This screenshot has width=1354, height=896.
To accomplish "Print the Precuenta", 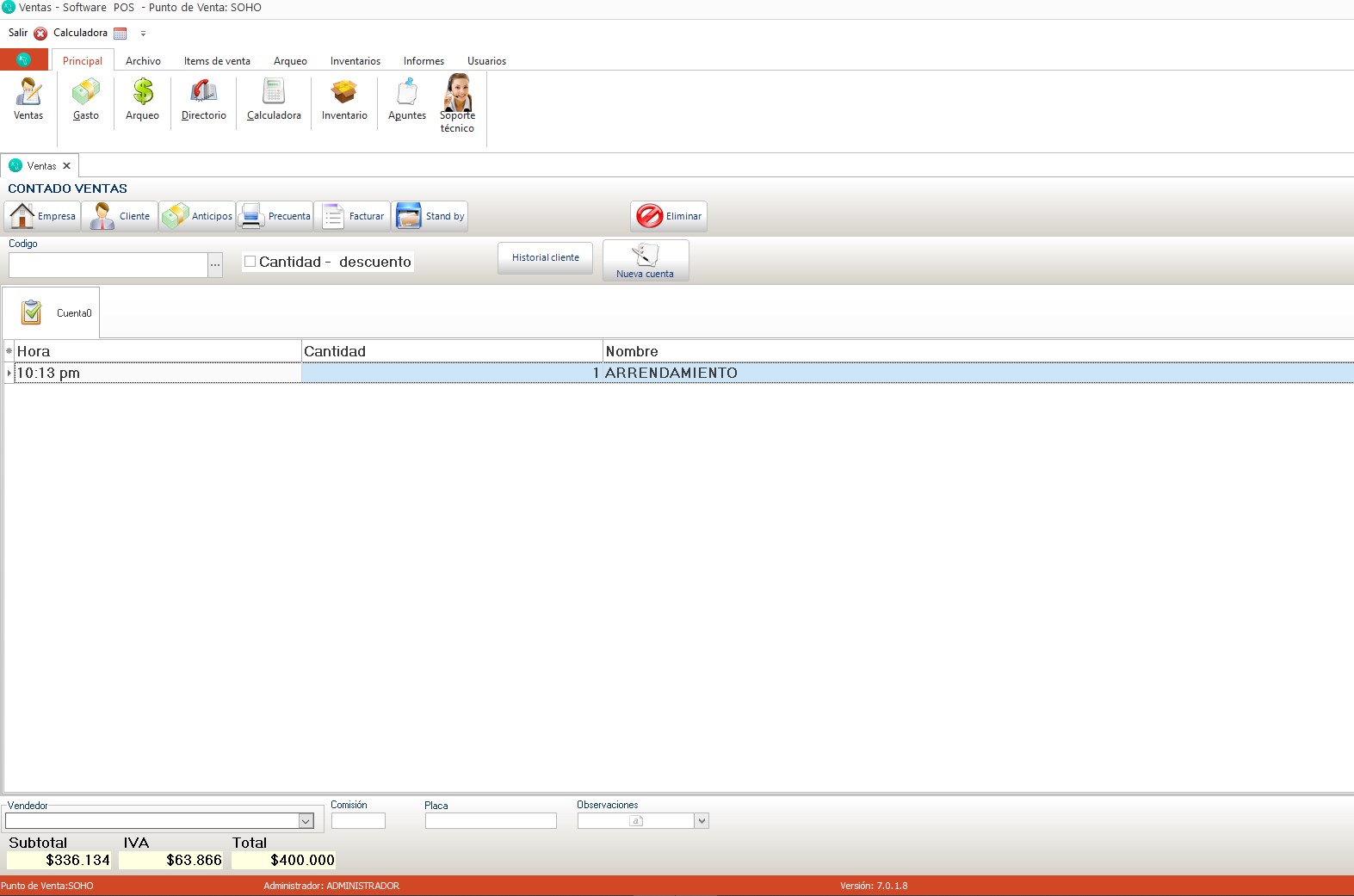I will pos(275,216).
